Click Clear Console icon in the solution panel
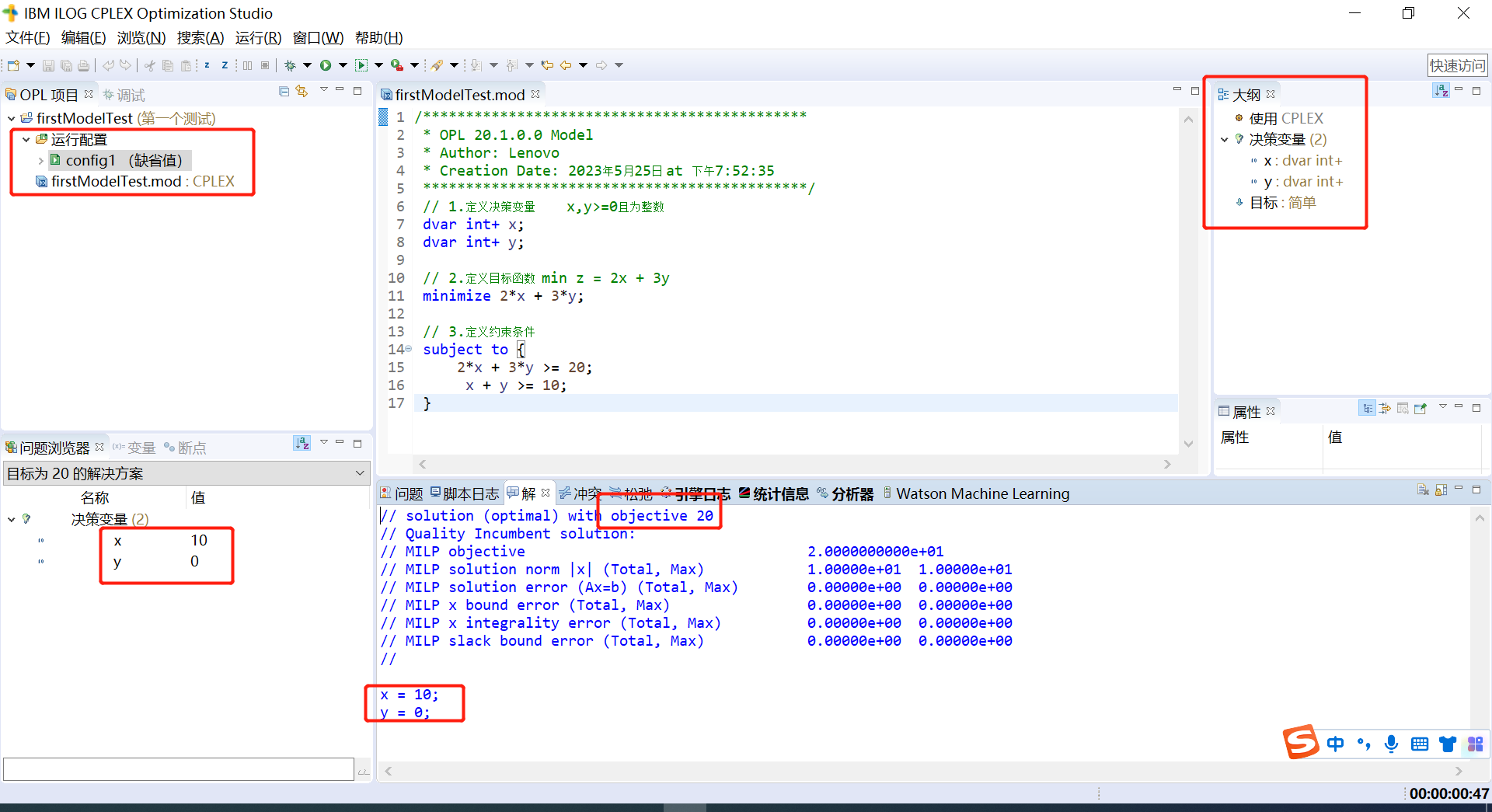This screenshot has width=1492, height=812. 1423,490
